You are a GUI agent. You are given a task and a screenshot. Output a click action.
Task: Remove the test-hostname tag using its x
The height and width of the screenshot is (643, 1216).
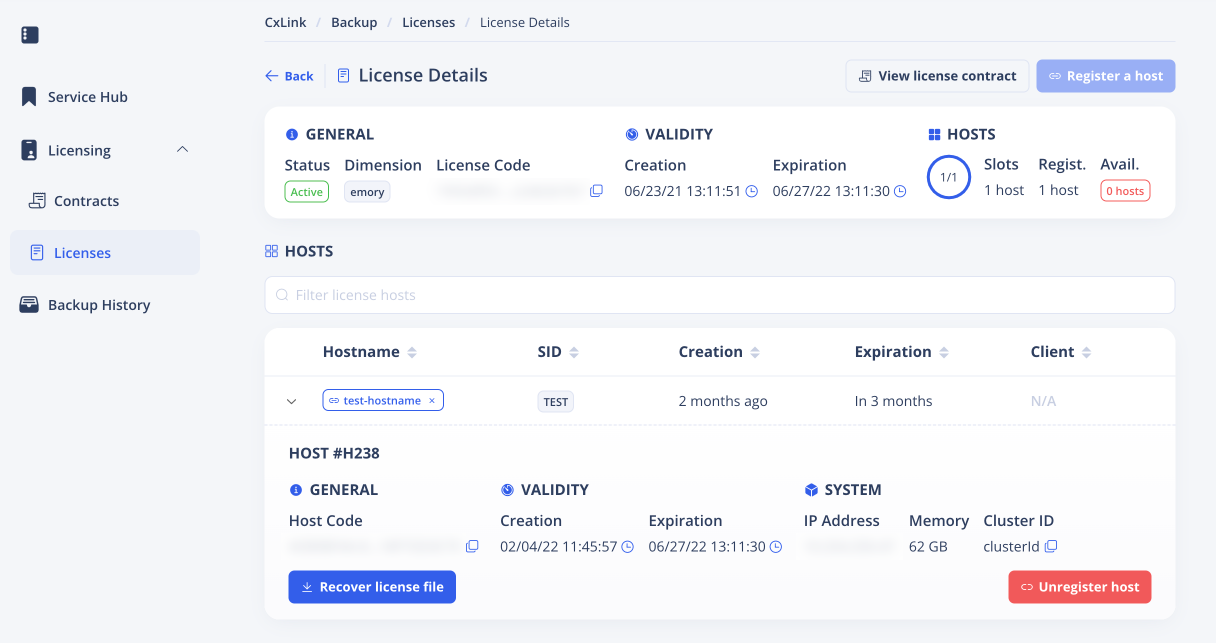(x=432, y=401)
